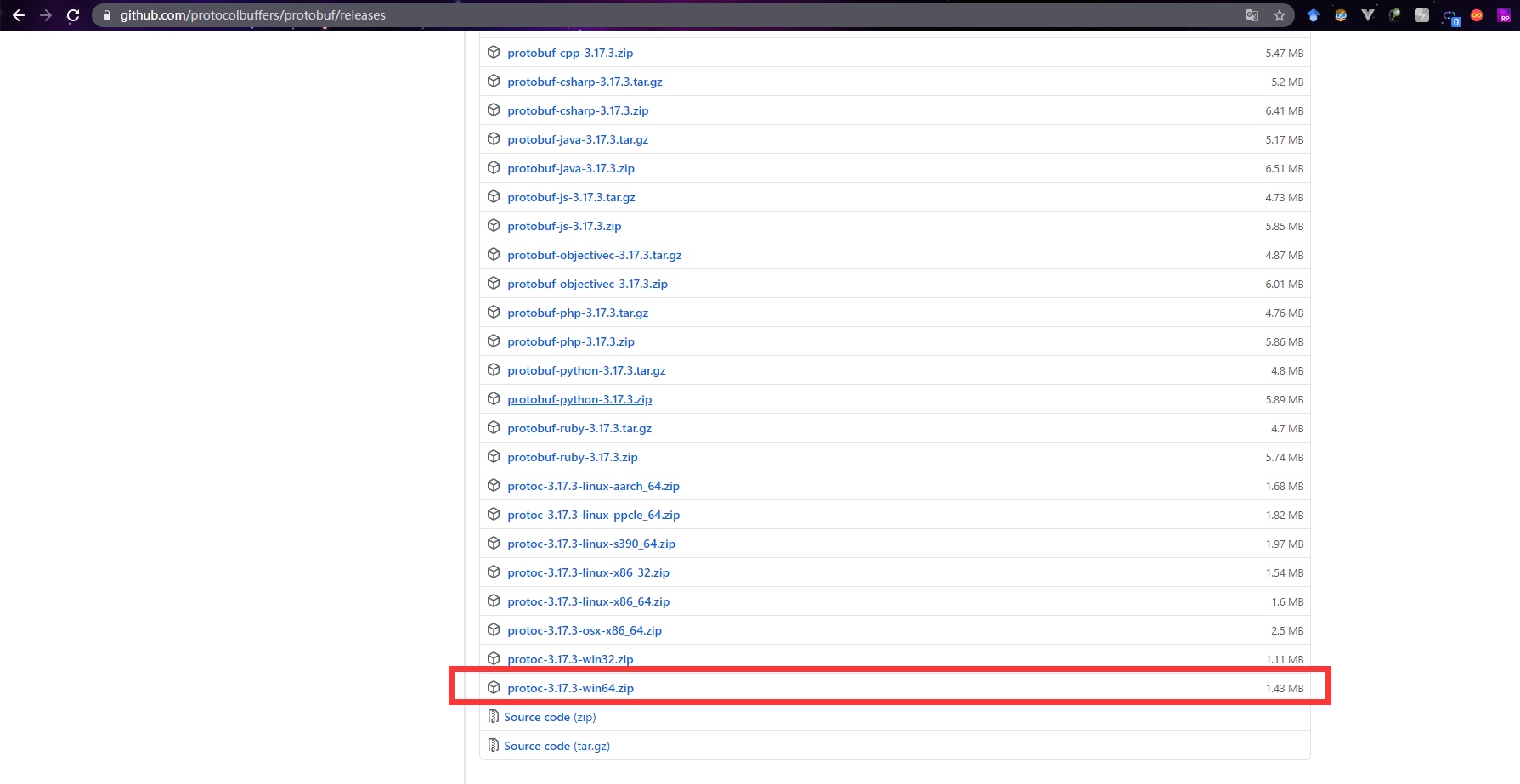1520x784 pixels.
Task: Click the package icon beside protoc-3.17.3-win64.zip
Action: [x=494, y=688]
